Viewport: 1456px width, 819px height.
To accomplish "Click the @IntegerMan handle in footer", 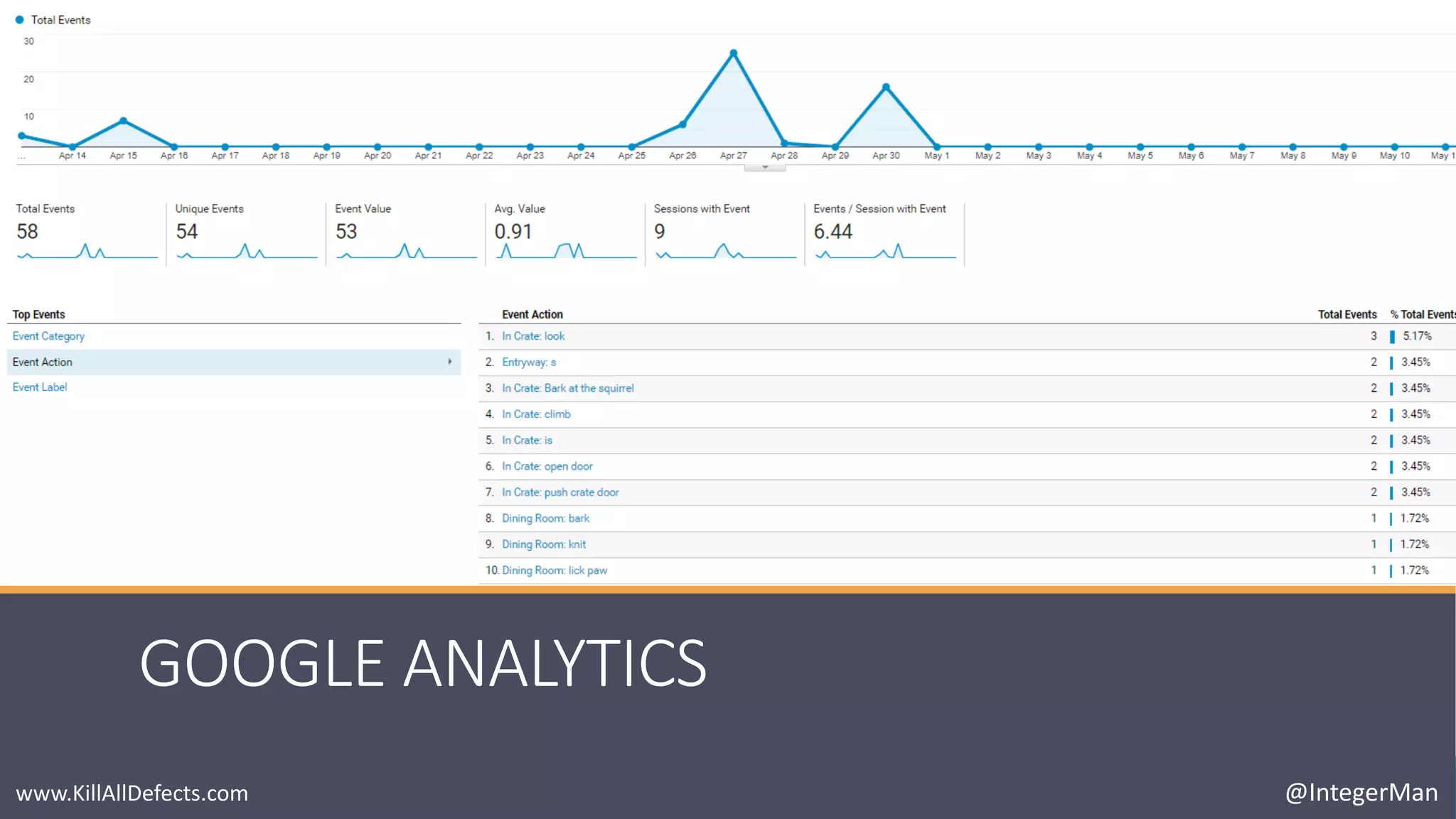I will click(x=1361, y=792).
